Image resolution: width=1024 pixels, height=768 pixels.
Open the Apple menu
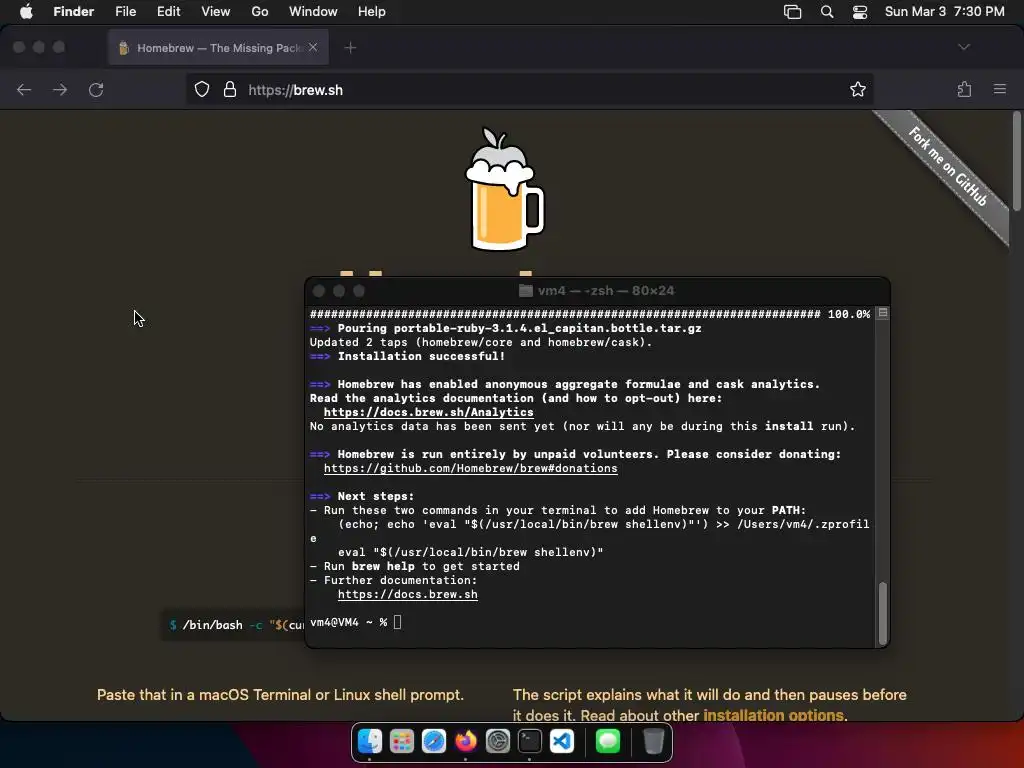coord(26,12)
